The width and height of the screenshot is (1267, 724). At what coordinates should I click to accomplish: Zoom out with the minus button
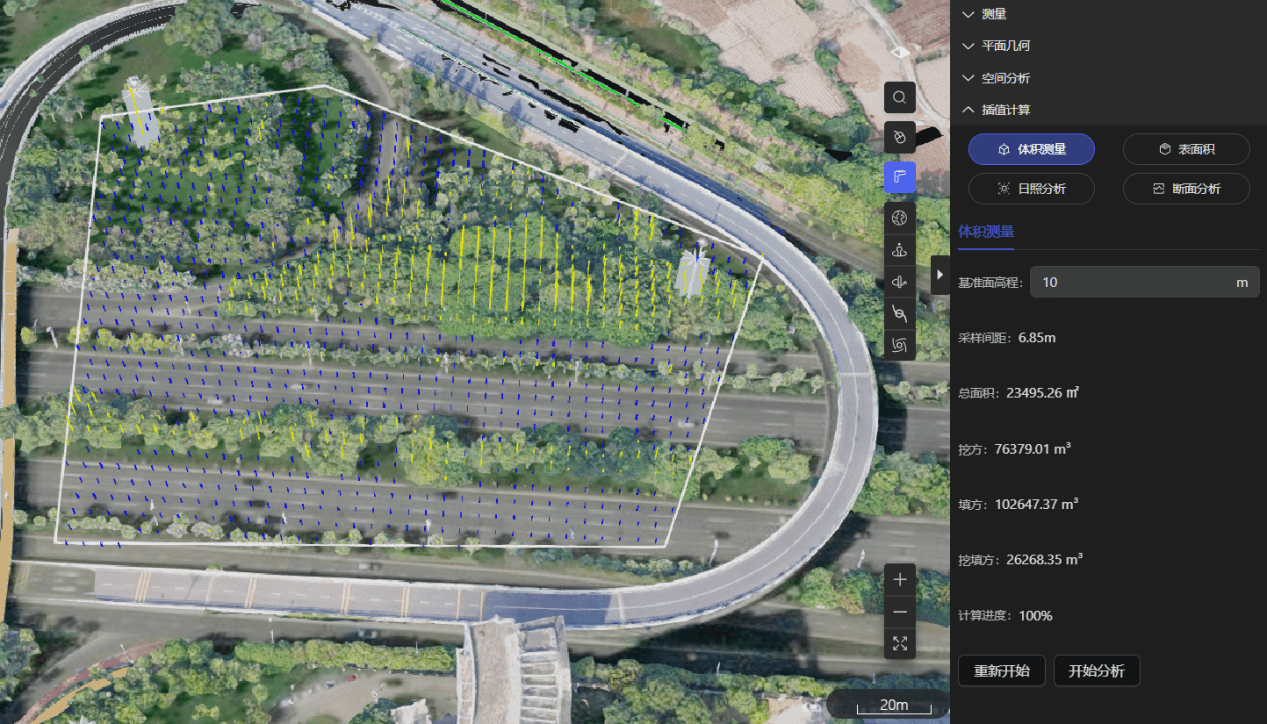(x=900, y=611)
